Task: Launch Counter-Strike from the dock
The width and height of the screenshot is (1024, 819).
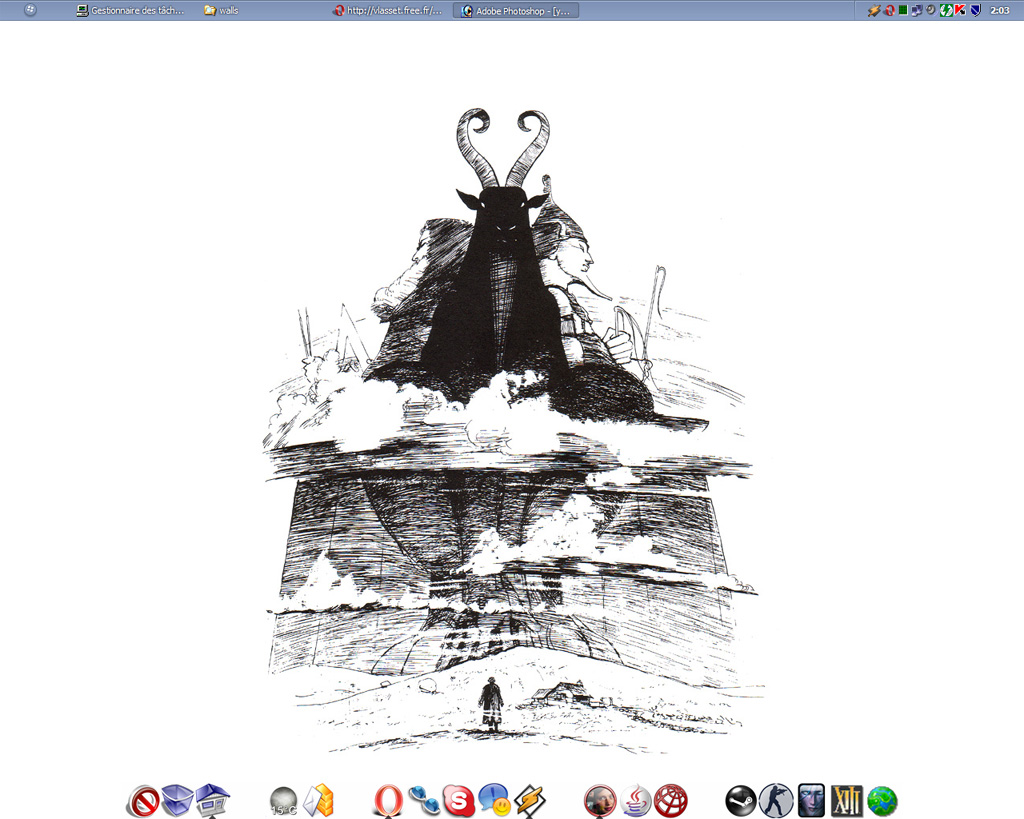Action: [776, 801]
